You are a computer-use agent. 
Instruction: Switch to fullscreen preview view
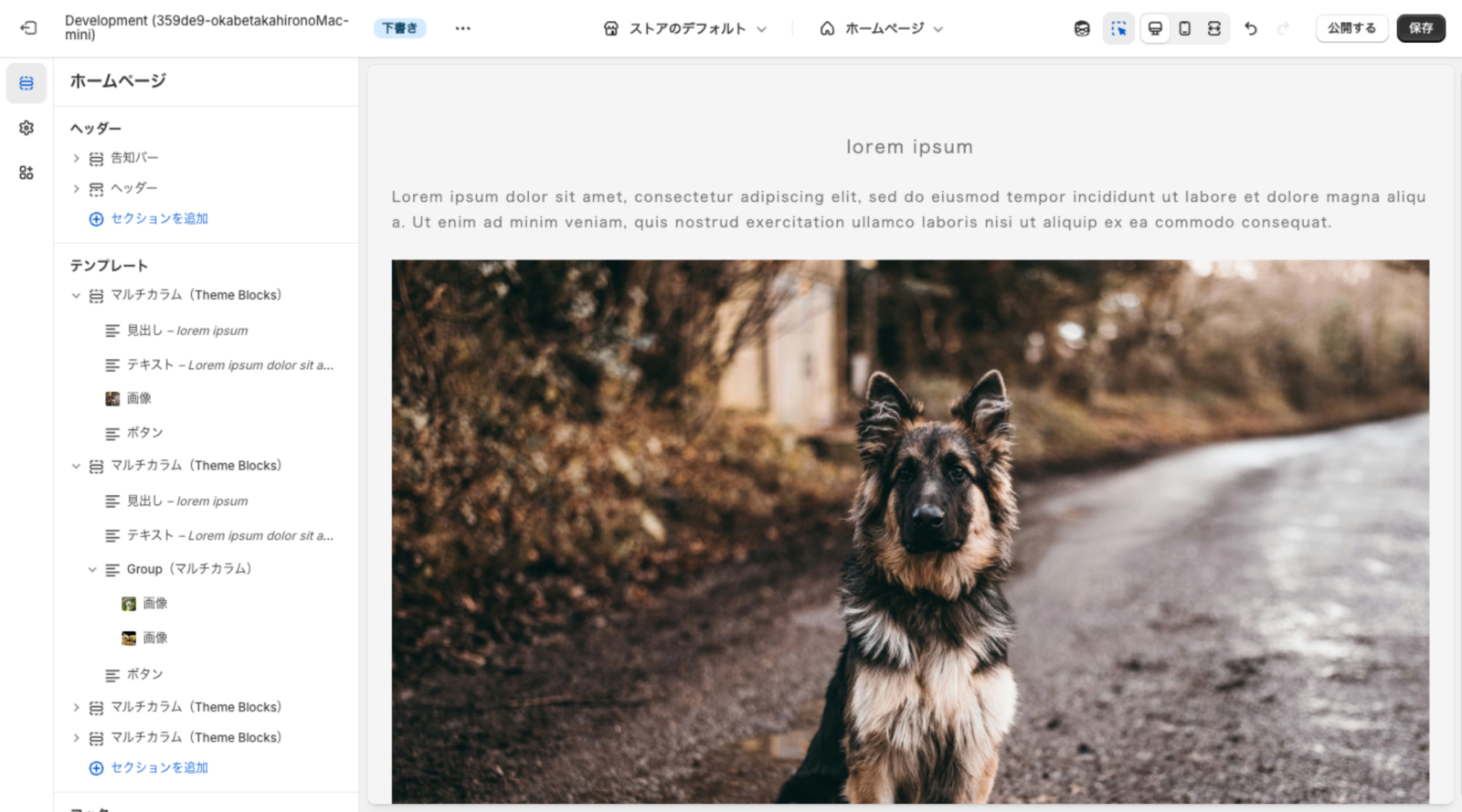1213,28
